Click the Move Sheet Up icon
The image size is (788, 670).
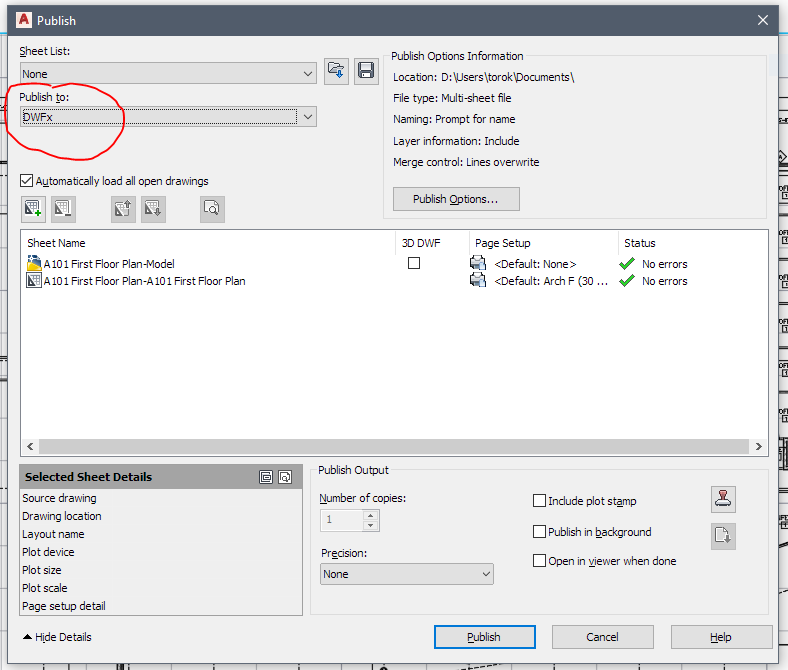pos(123,209)
